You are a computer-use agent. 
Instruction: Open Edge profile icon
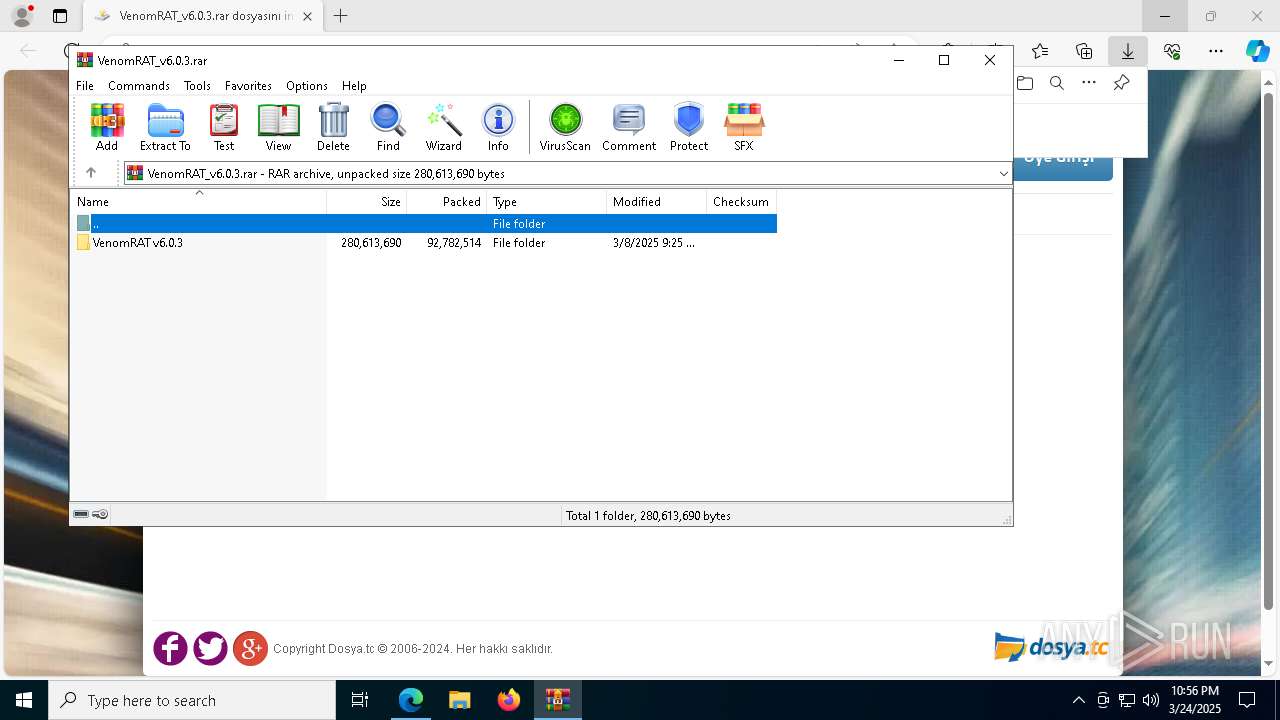(22, 16)
